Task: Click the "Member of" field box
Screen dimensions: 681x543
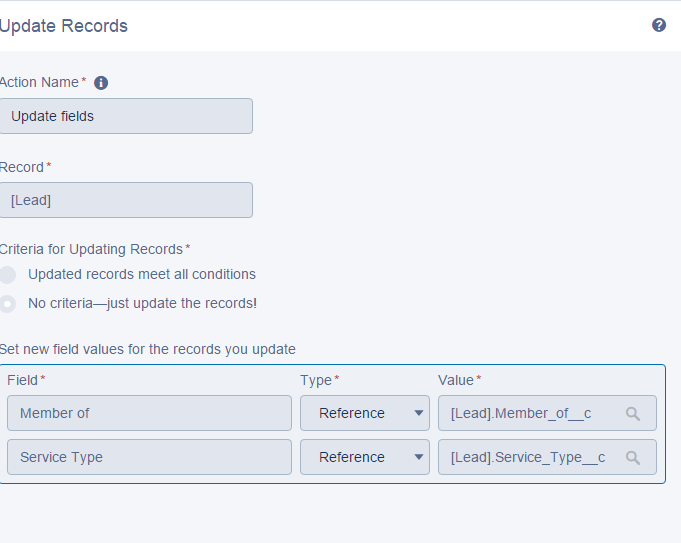Action: pos(149,413)
